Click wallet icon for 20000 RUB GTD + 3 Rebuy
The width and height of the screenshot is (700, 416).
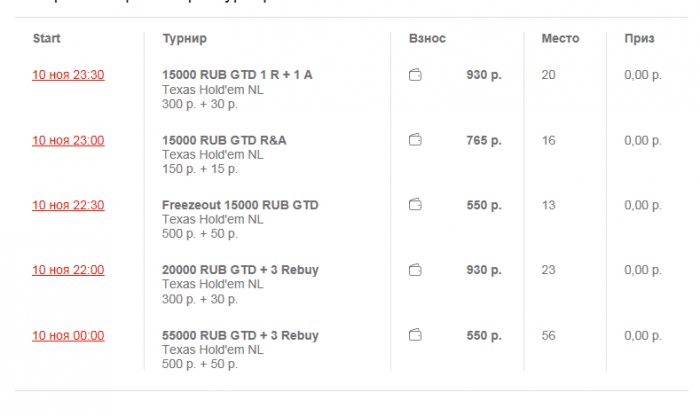[x=415, y=270]
